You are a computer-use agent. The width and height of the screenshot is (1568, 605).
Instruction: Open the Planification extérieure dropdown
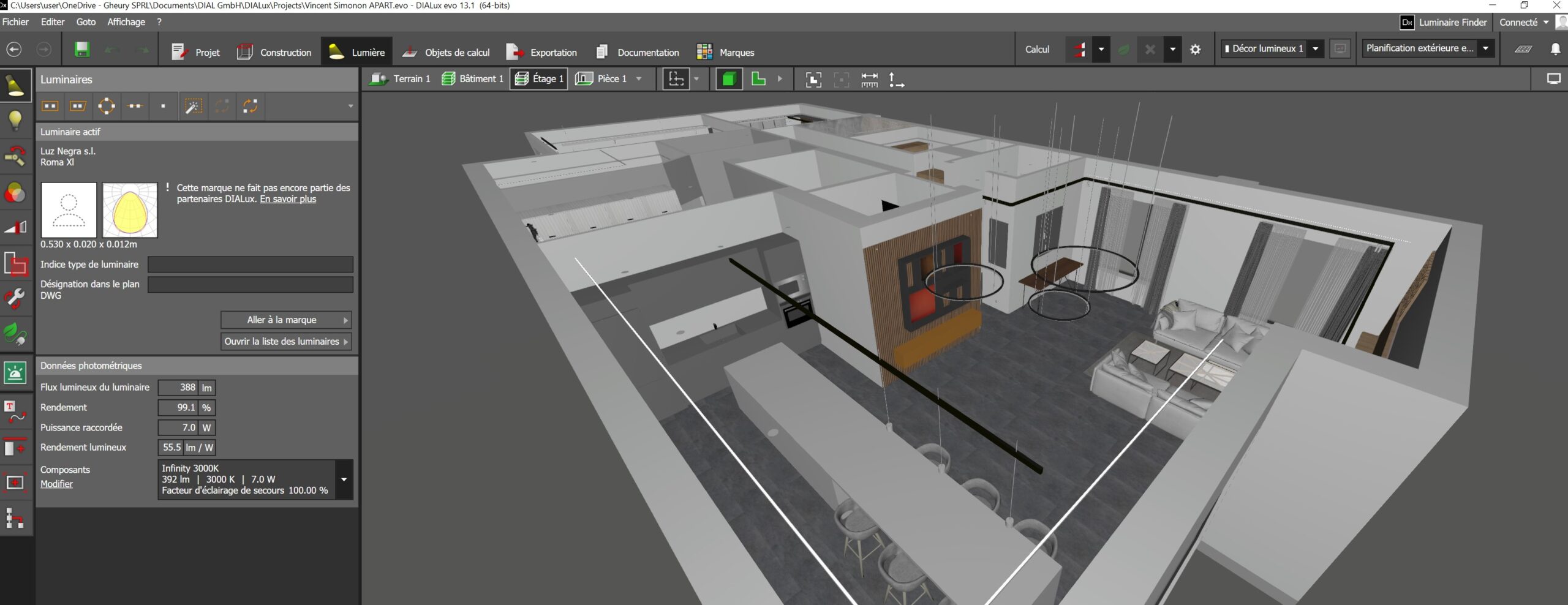click(1485, 48)
